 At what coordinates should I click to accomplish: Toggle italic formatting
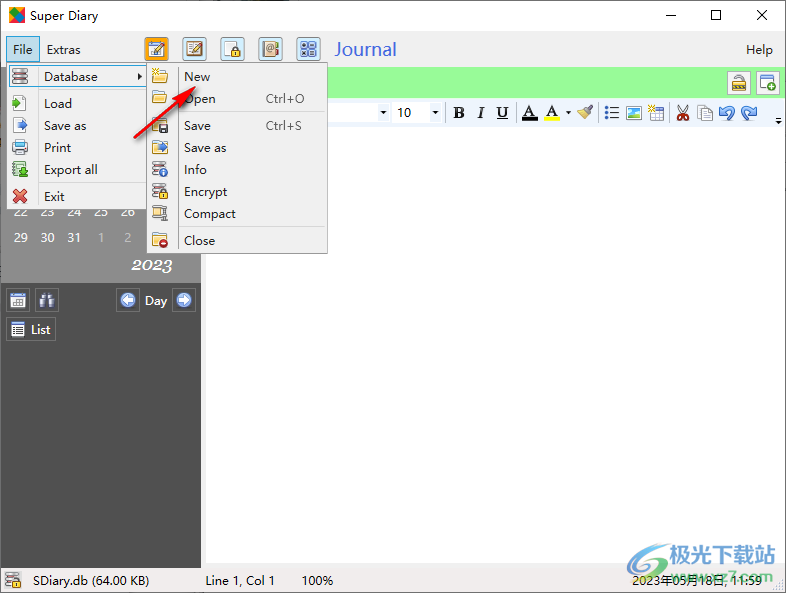tap(481, 113)
